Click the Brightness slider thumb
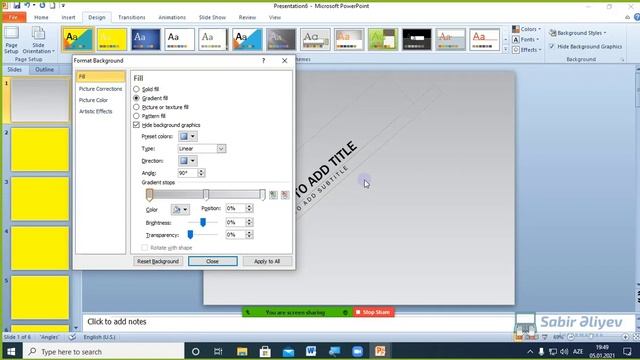Image resolution: width=640 pixels, height=360 pixels. click(203, 222)
